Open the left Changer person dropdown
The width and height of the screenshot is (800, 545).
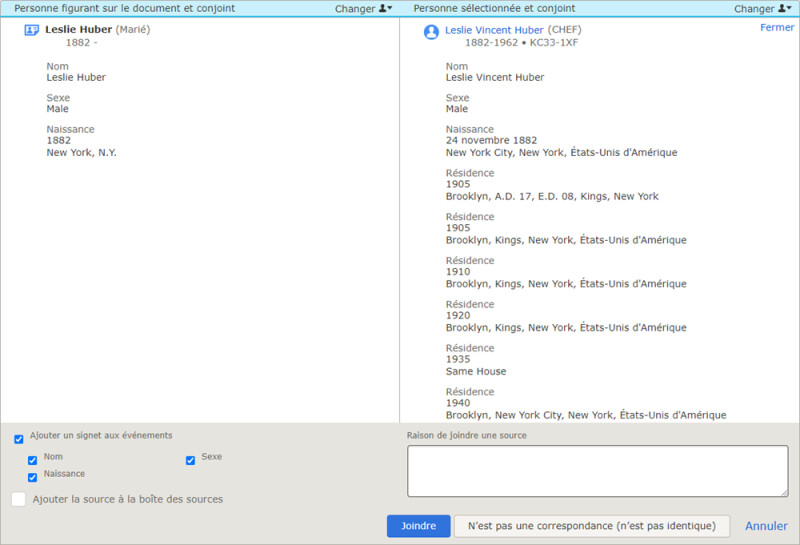[x=363, y=9]
